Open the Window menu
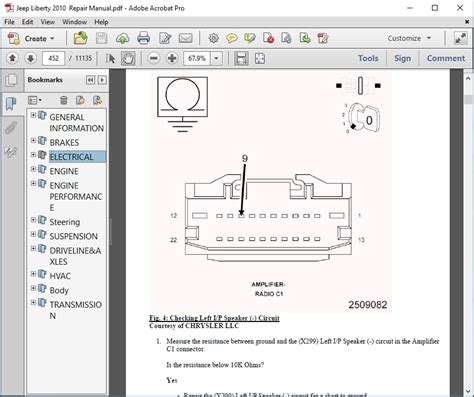 coord(74,22)
